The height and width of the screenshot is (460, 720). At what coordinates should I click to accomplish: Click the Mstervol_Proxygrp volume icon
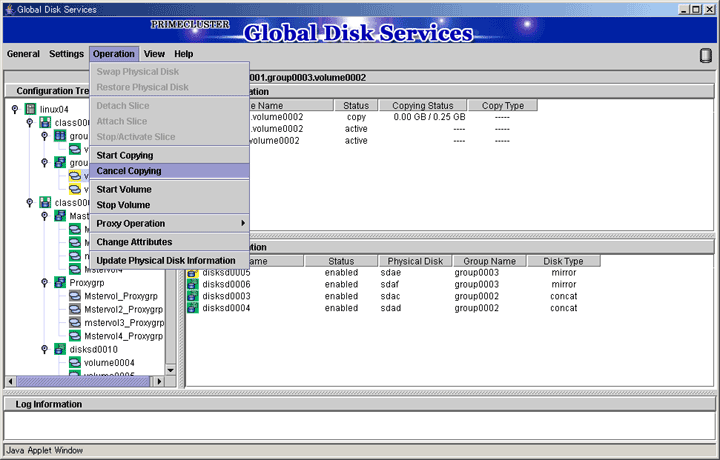(x=74, y=296)
